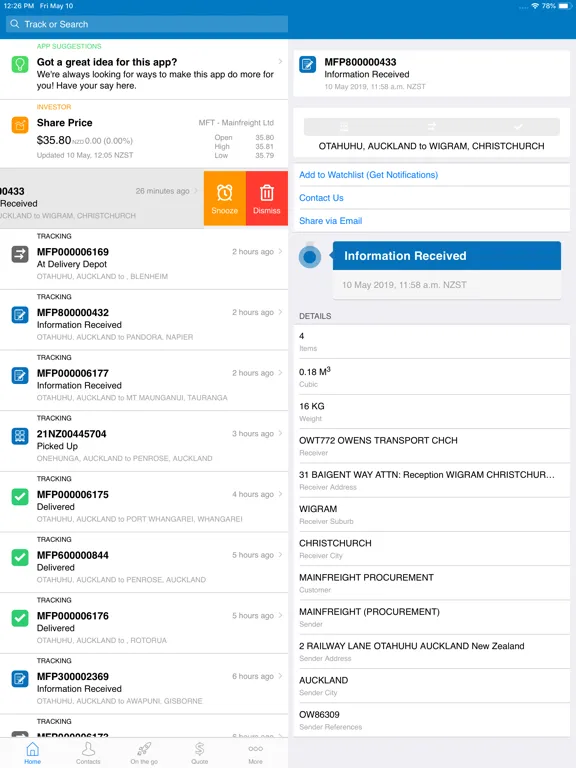Click the AUCKLAND sender city row
The image size is (576, 768).
click(432, 686)
